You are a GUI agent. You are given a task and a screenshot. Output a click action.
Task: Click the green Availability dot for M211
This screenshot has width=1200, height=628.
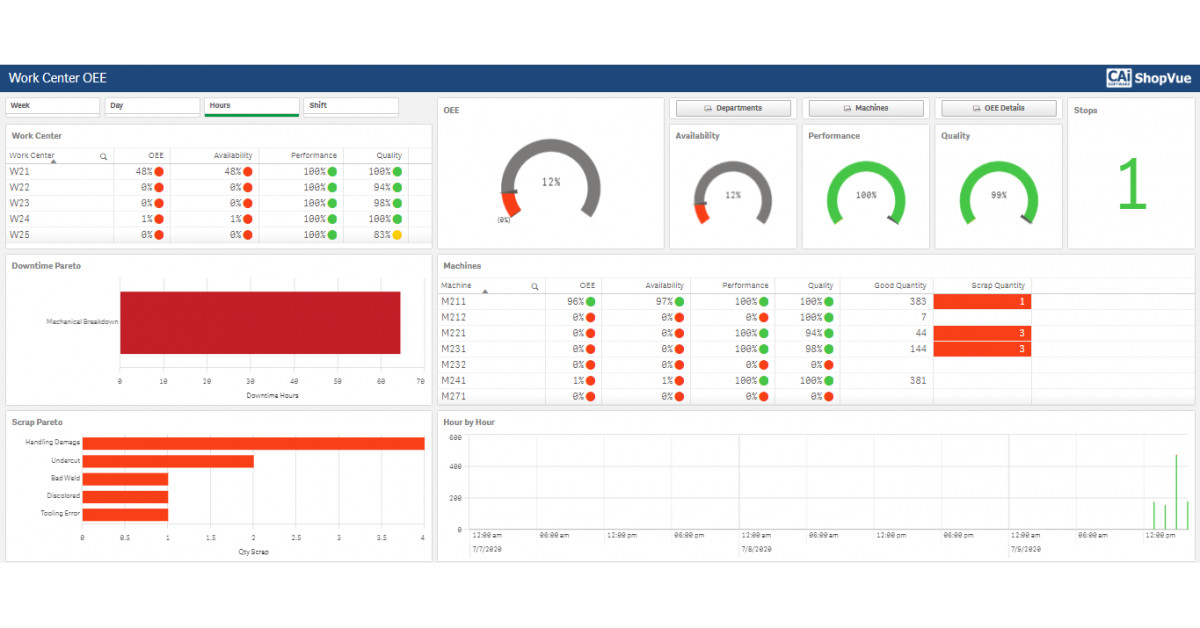680,299
